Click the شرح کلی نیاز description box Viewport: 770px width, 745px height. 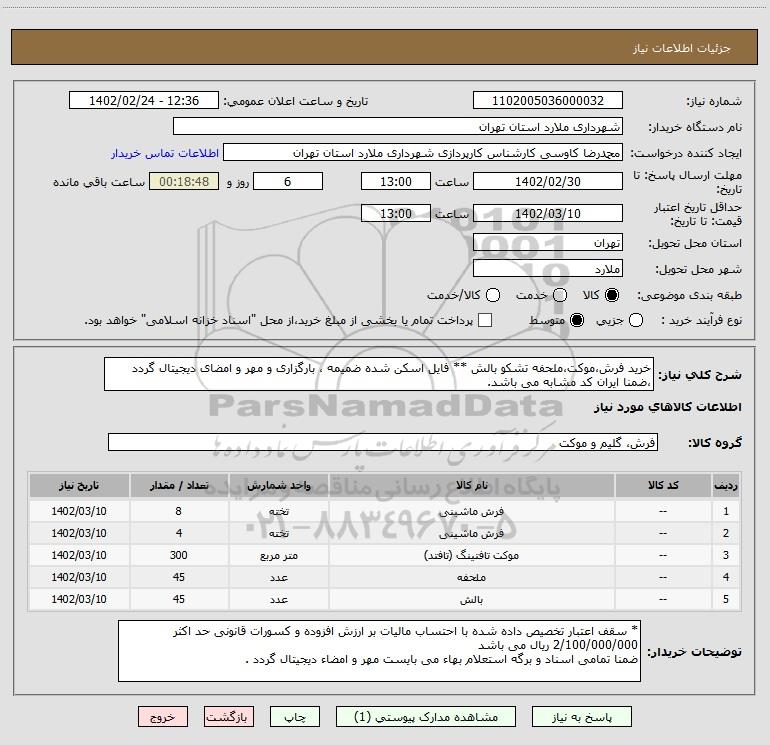tap(379, 375)
